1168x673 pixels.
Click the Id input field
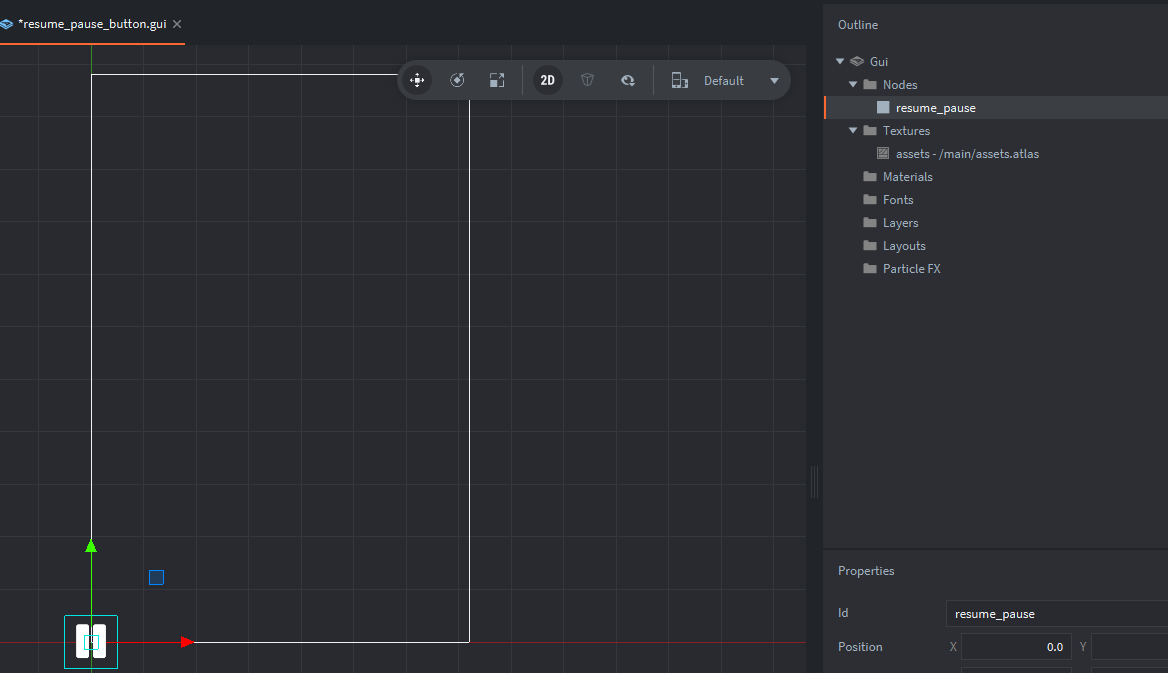(x=1055, y=614)
